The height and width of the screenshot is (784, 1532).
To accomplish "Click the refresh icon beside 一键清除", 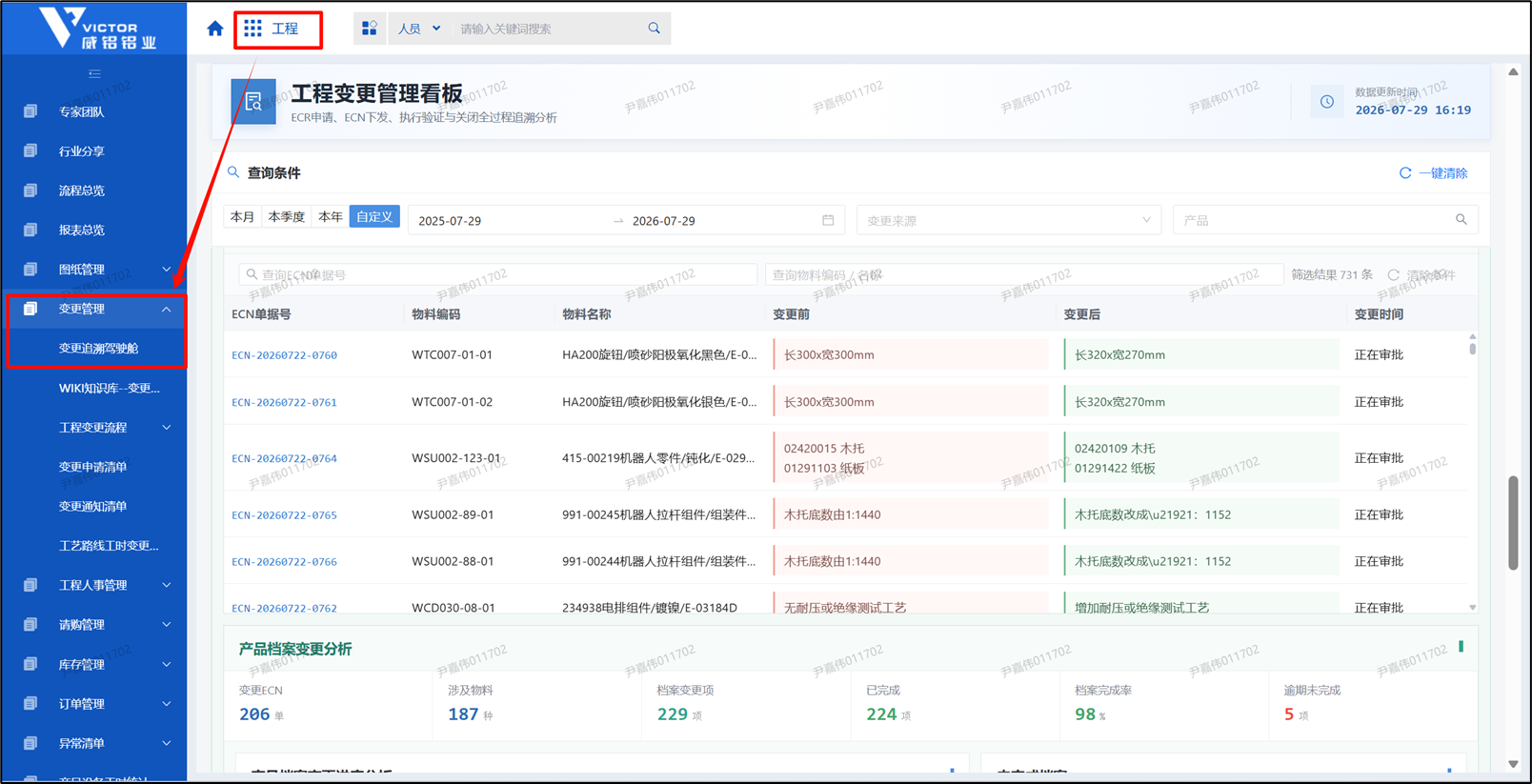I will coord(1405,173).
